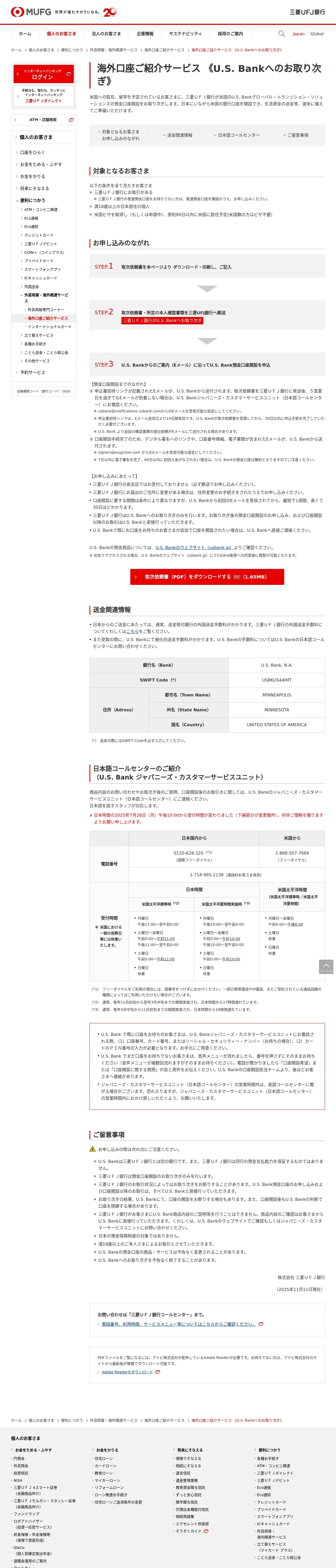Jump to 送金関連情報 anchor link
Screen dimensions: 336x1568
[177, 135]
